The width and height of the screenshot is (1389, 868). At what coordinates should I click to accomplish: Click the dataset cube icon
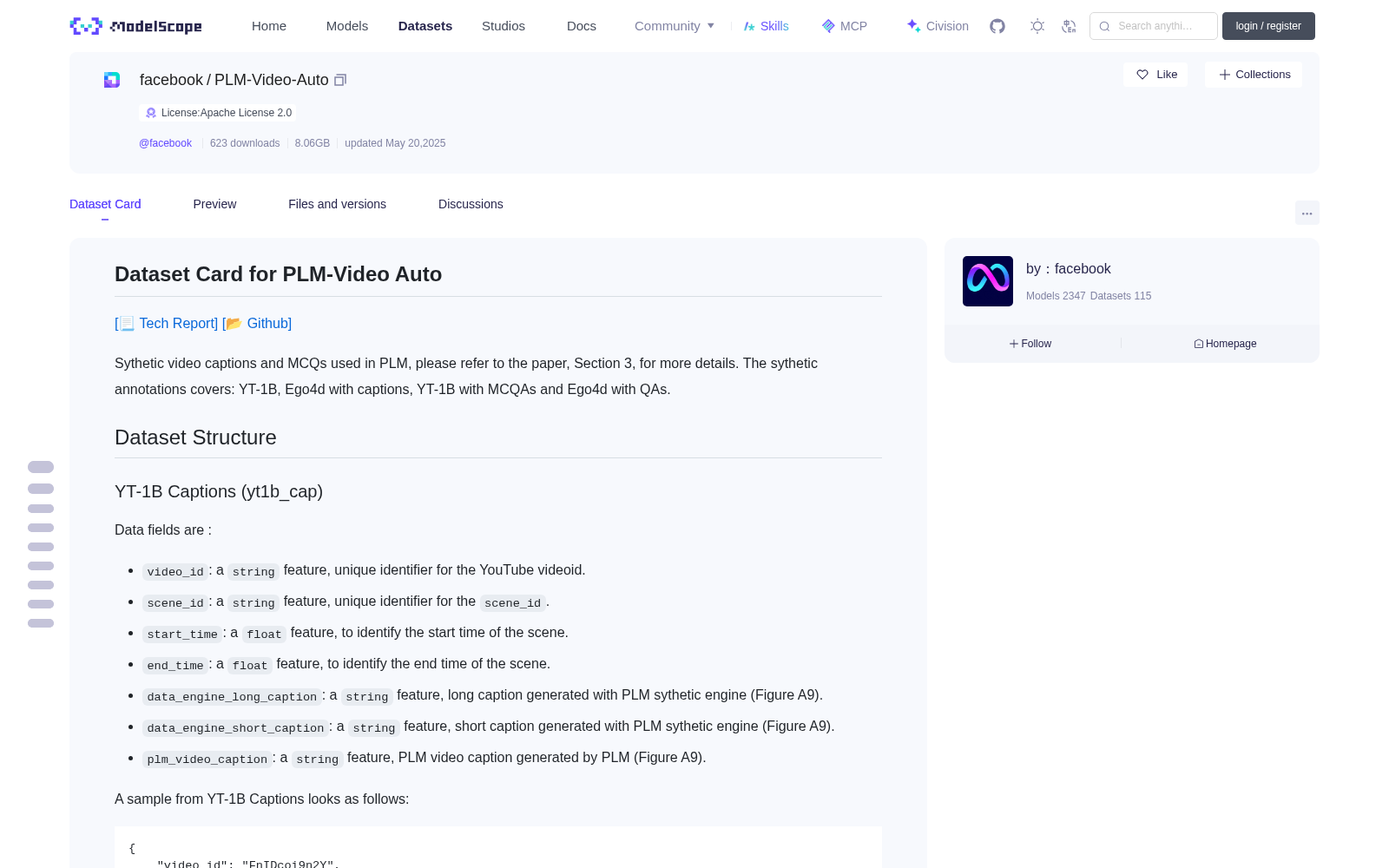pos(112,80)
